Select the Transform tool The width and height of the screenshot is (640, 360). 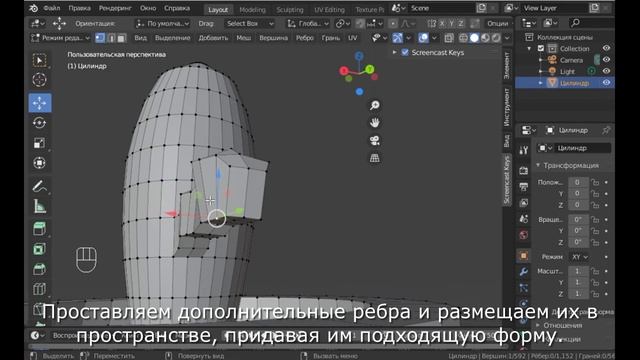40,163
